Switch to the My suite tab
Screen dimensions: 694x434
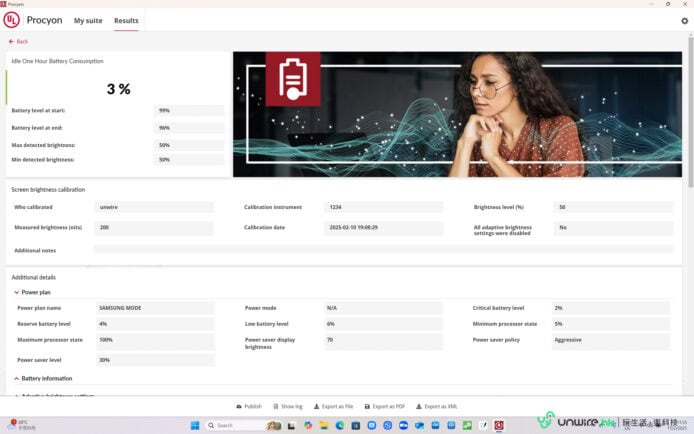tap(87, 20)
